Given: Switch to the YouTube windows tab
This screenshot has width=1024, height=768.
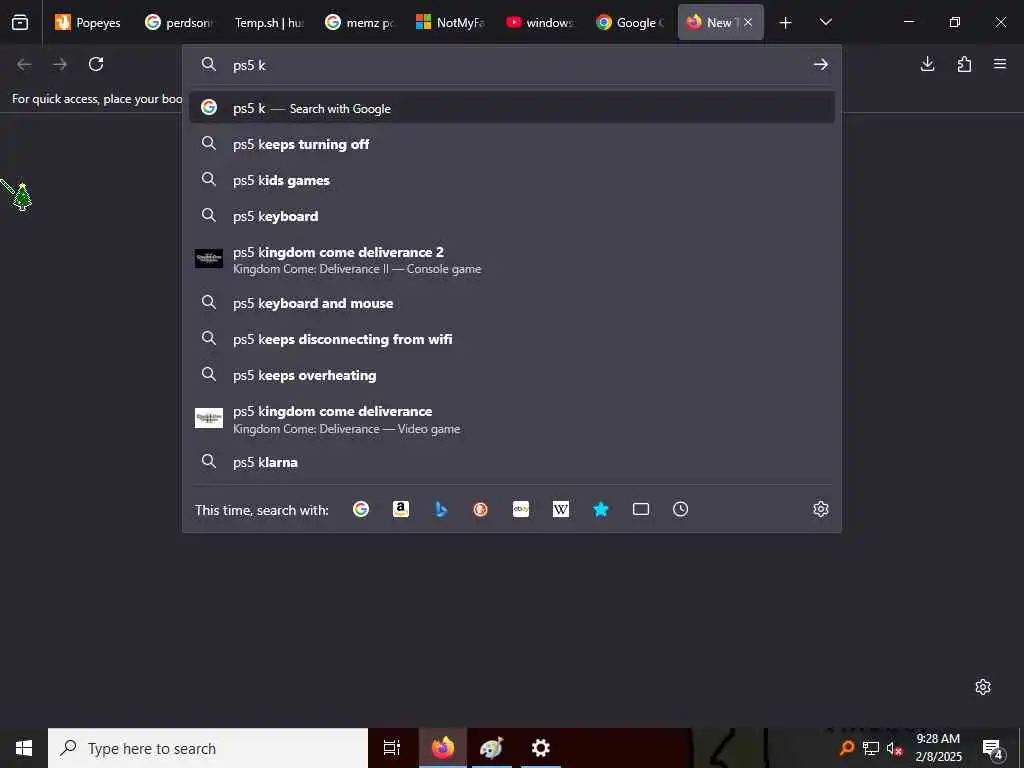Looking at the screenshot, I should [539, 22].
